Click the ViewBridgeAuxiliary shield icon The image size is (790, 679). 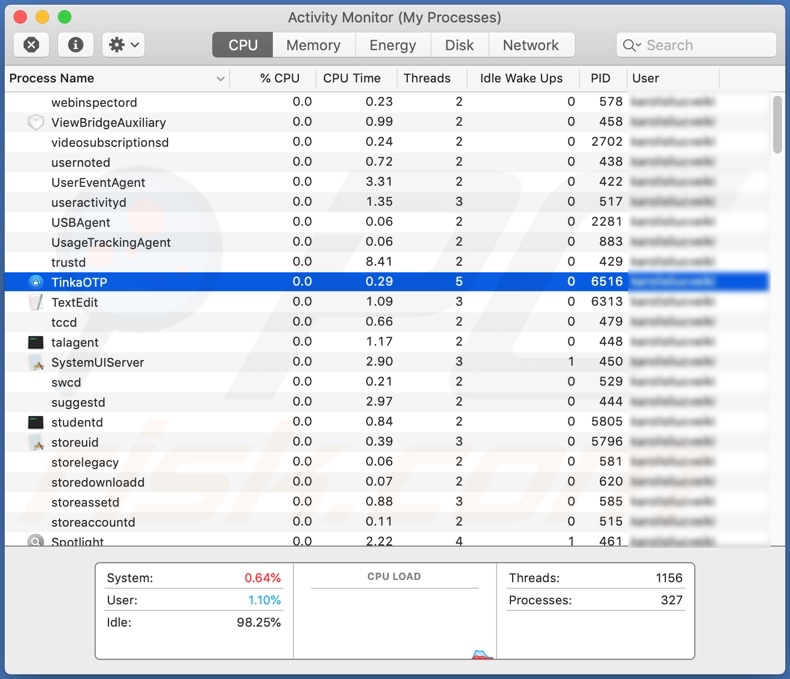tap(36, 122)
